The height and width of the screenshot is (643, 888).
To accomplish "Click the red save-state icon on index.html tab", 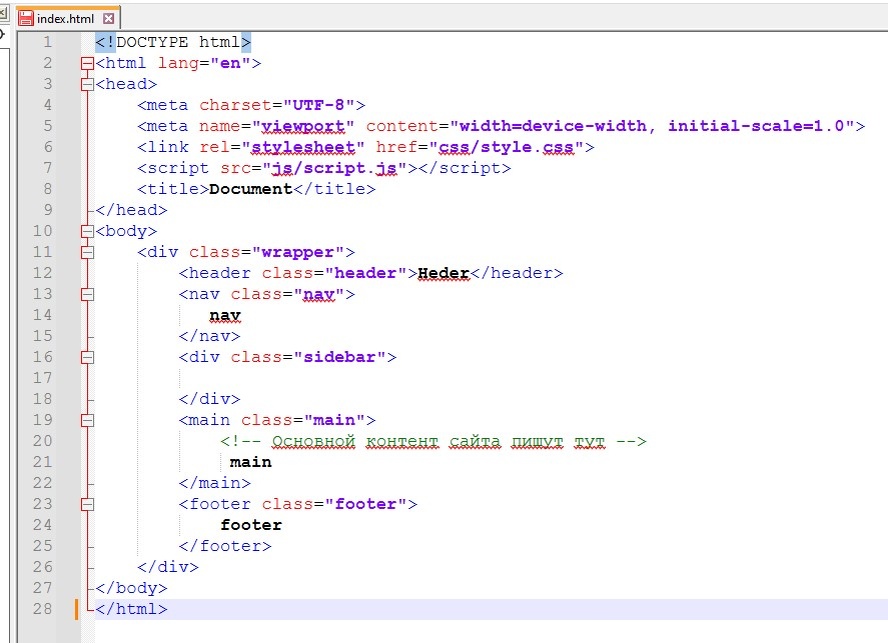I will pos(25,18).
